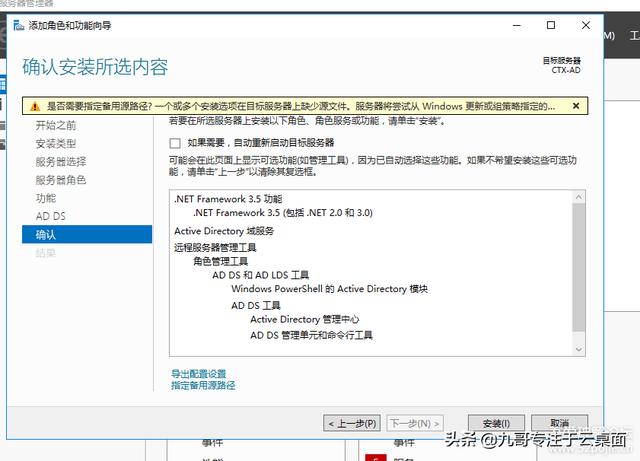The height and width of the screenshot is (461, 640).
Task: Click the 上一步(P) previous button
Action: [x=352, y=423]
